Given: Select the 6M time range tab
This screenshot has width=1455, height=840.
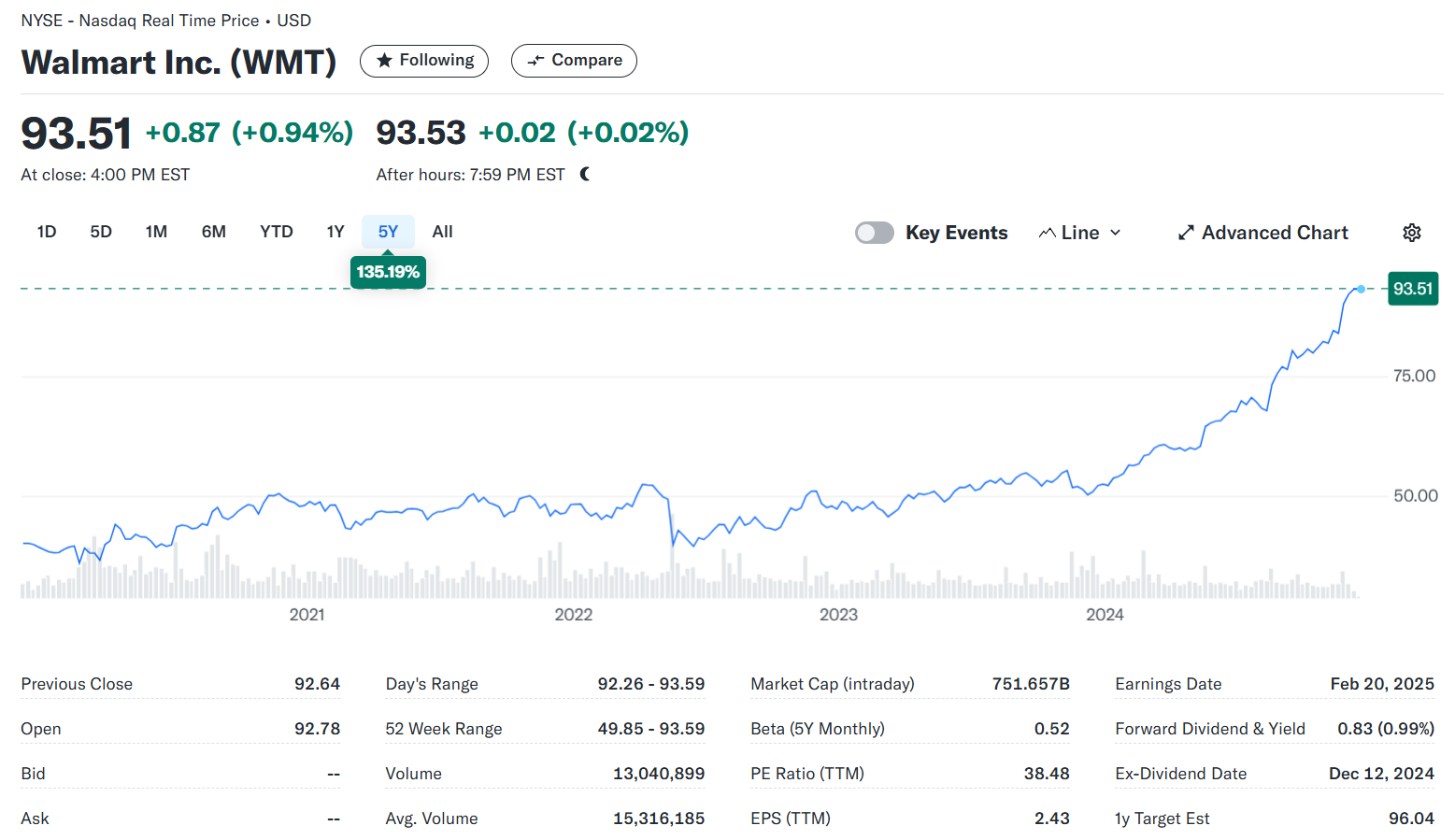Looking at the screenshot, I should pyautogui.click(x=214, y=232).
